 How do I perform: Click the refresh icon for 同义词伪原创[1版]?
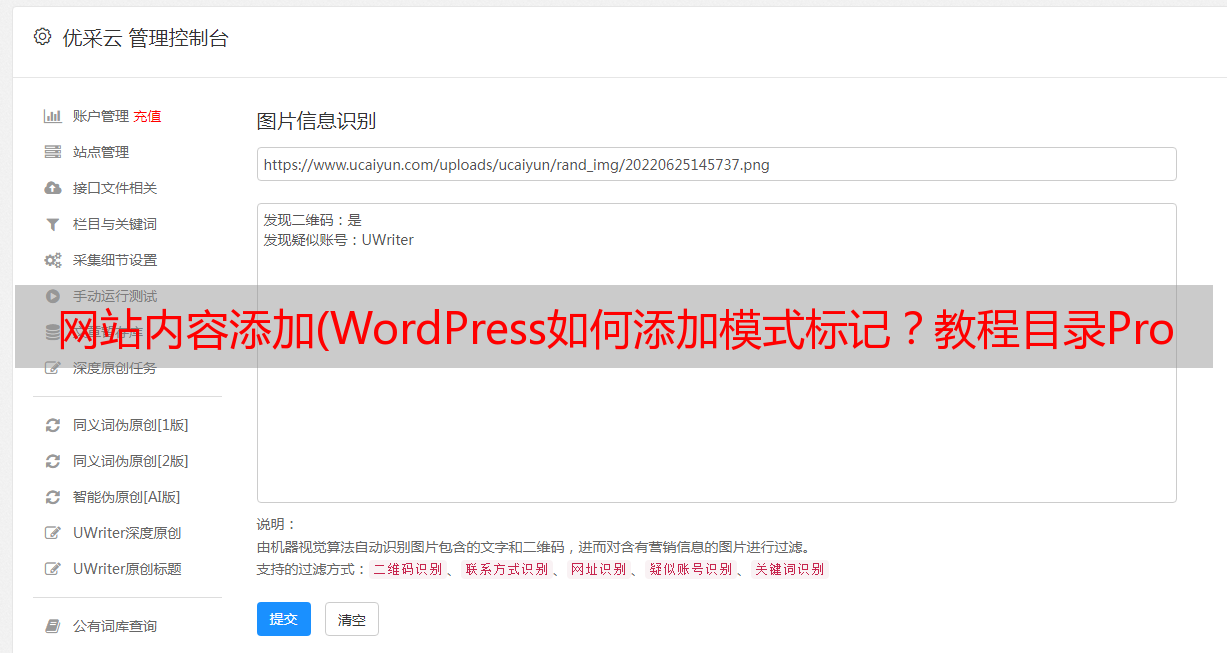(x=53, y=425)
